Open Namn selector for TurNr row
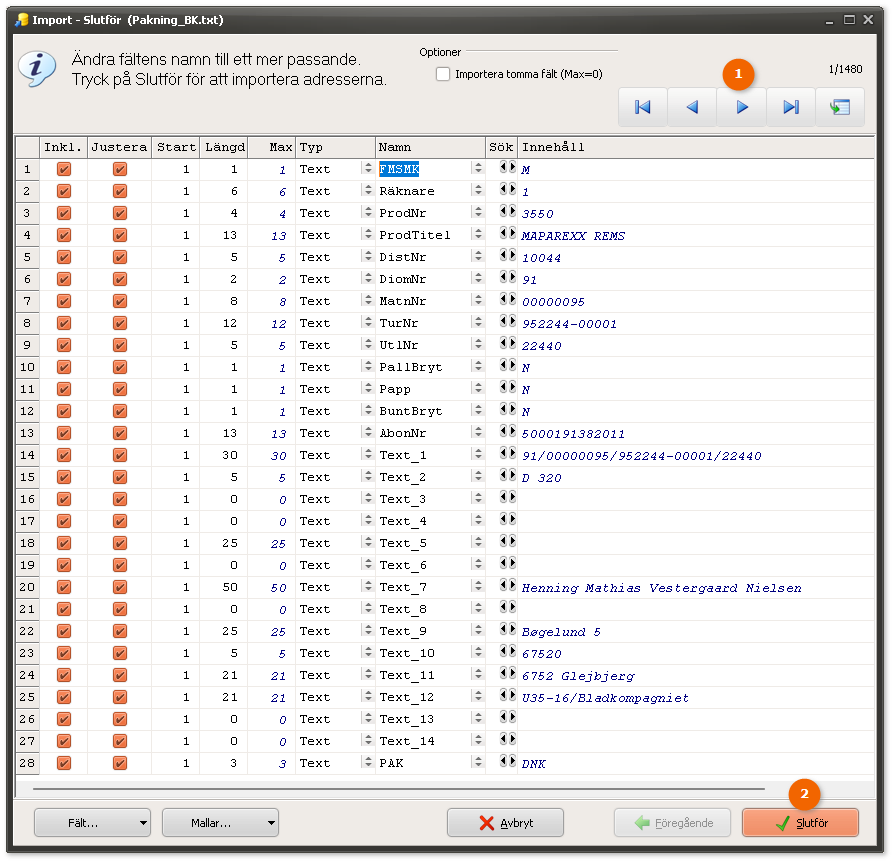The image size is (894, 863). (478, 323)
